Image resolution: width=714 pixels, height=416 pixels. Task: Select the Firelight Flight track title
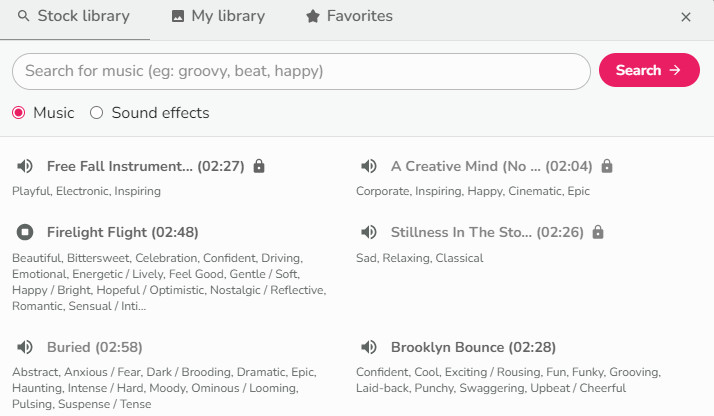click(x=122, y=232)
